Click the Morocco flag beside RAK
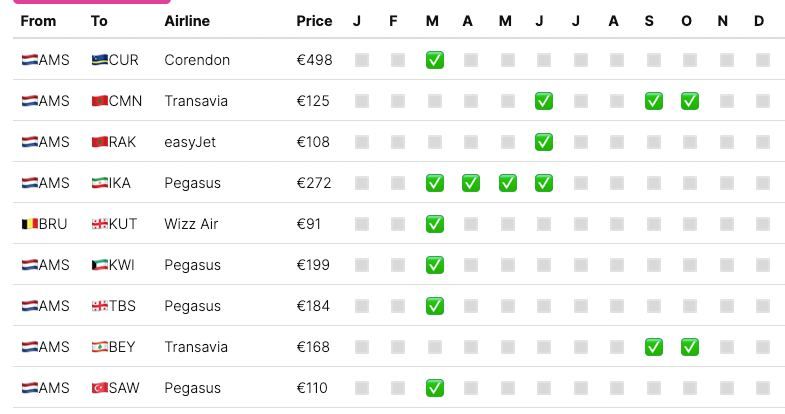 tap(99, 142)
